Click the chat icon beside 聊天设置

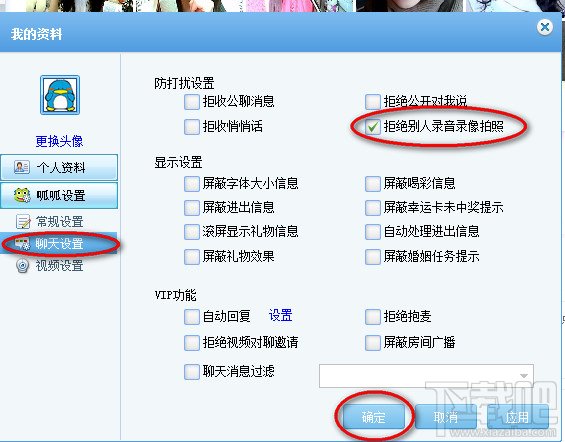[23, 244]
